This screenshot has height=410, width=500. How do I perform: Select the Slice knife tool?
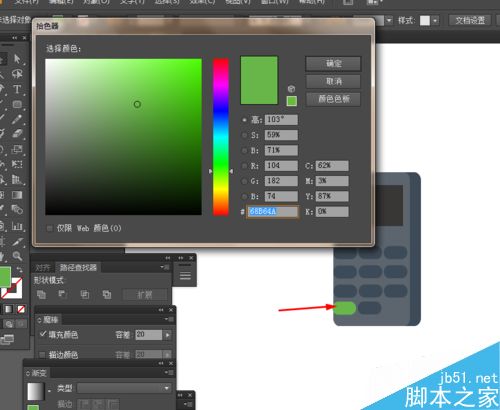coord(17,241)
